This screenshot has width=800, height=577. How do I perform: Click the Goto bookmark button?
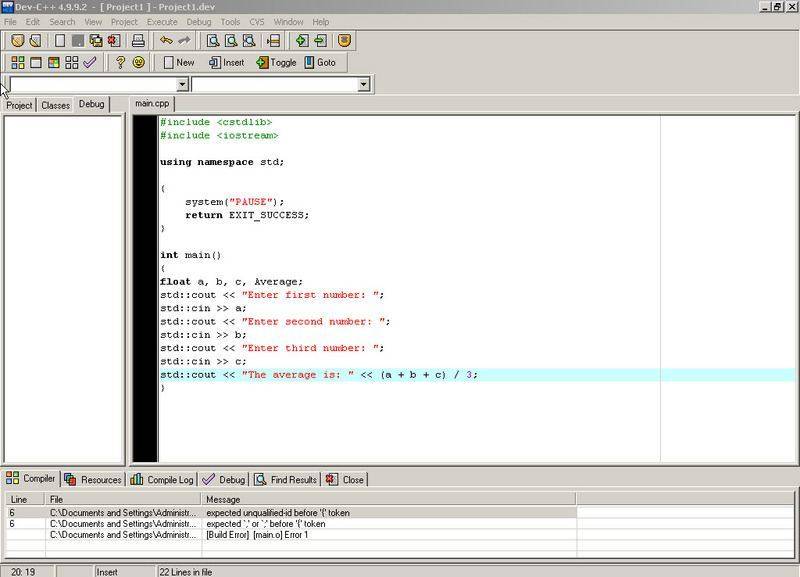click(320, 62)
